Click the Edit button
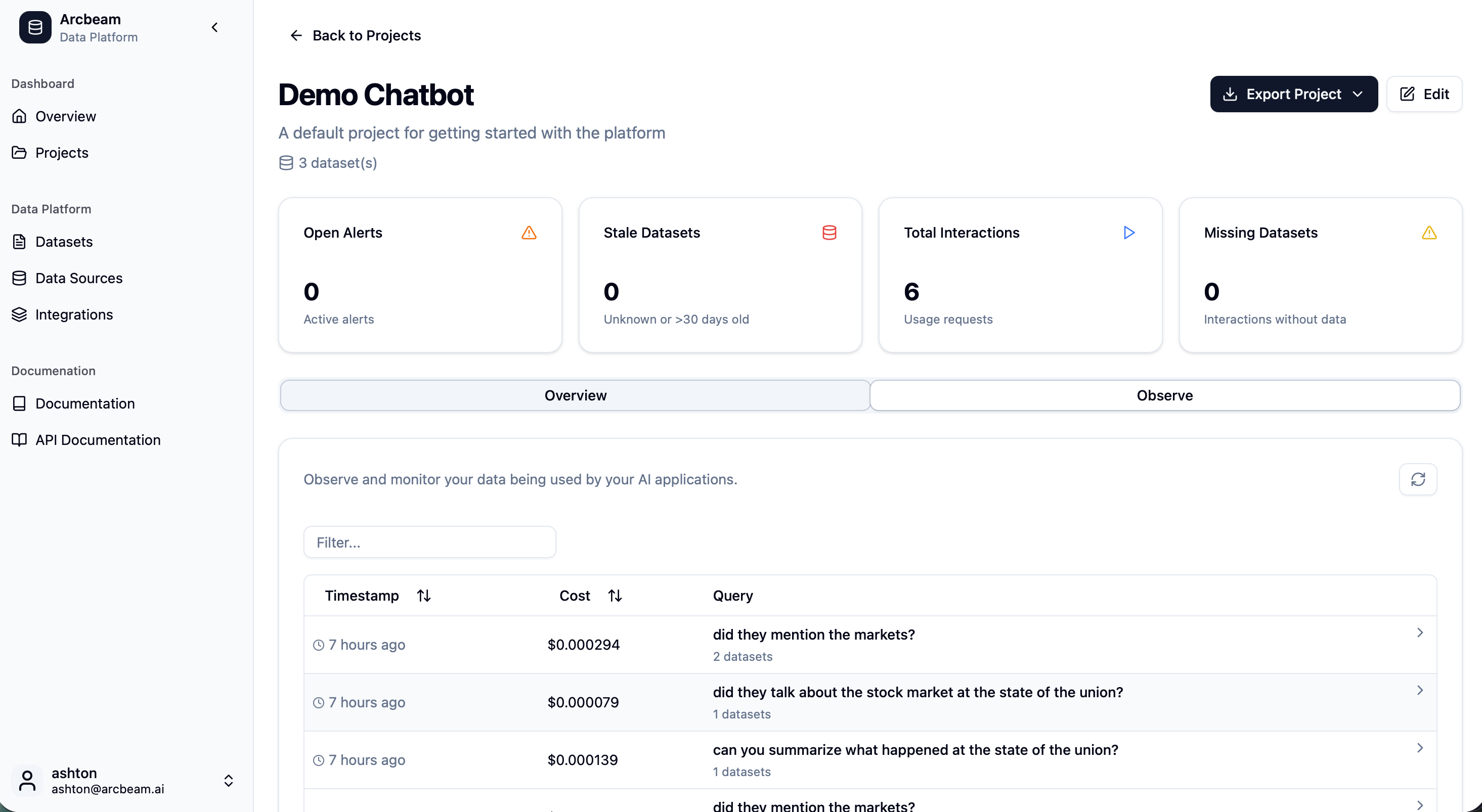The height and width of the screenshot is (812, 1482). [x=1424, y=94]
